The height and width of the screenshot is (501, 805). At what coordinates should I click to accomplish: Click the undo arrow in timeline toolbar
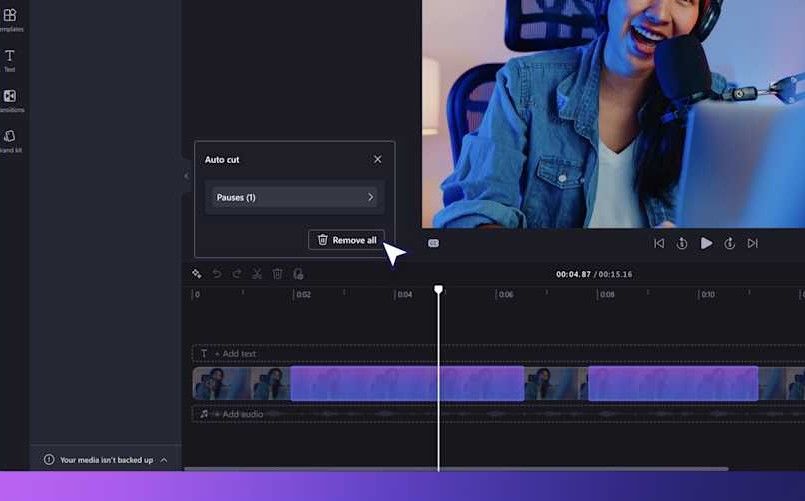pos(217,274)
